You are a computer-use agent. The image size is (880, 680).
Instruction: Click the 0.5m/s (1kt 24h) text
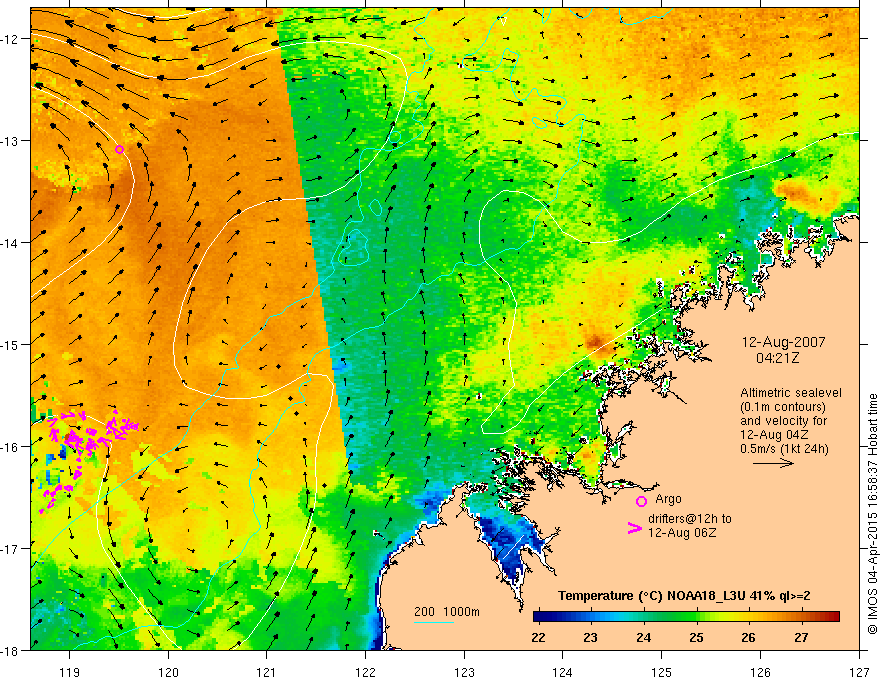tap(785, 449)
